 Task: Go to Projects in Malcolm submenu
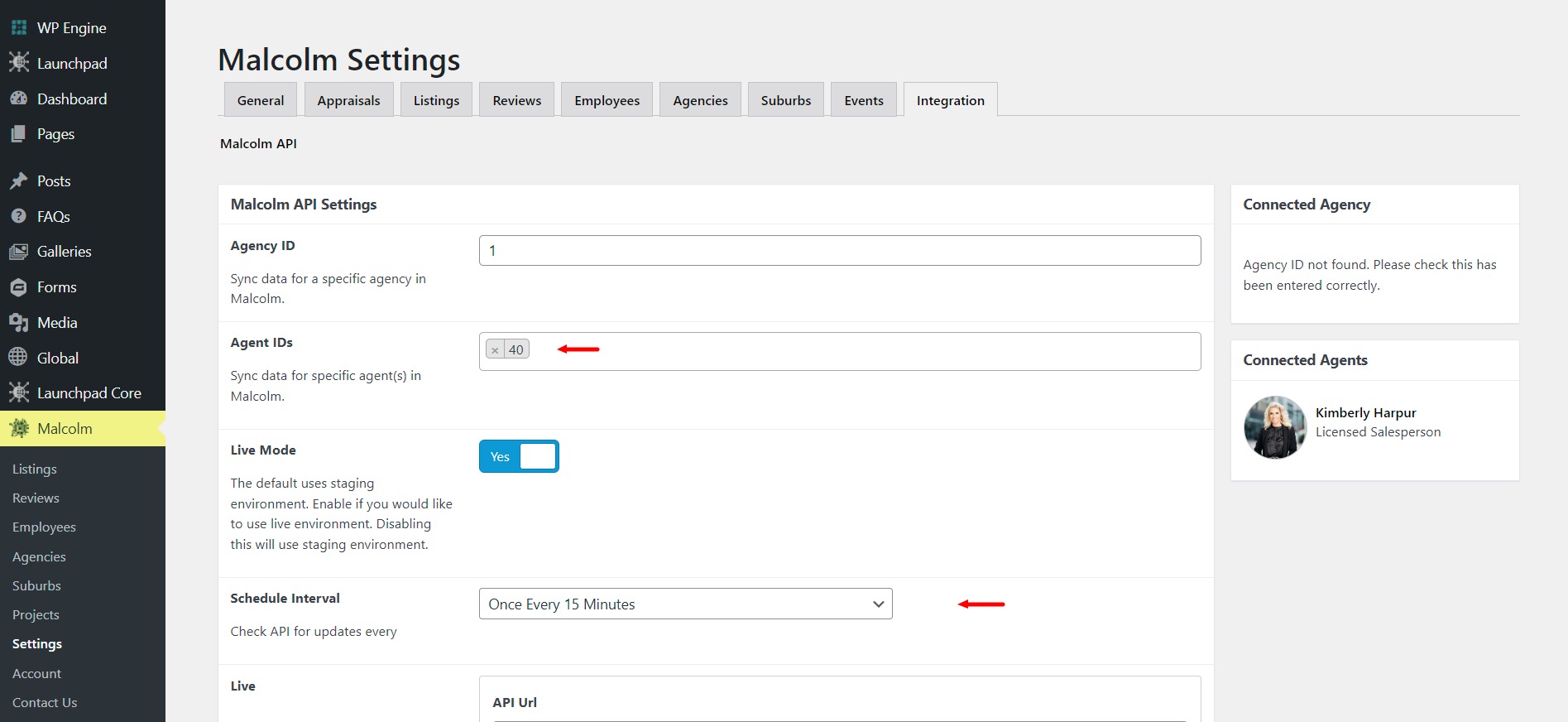pyautogui.click(x=36, y=614)
